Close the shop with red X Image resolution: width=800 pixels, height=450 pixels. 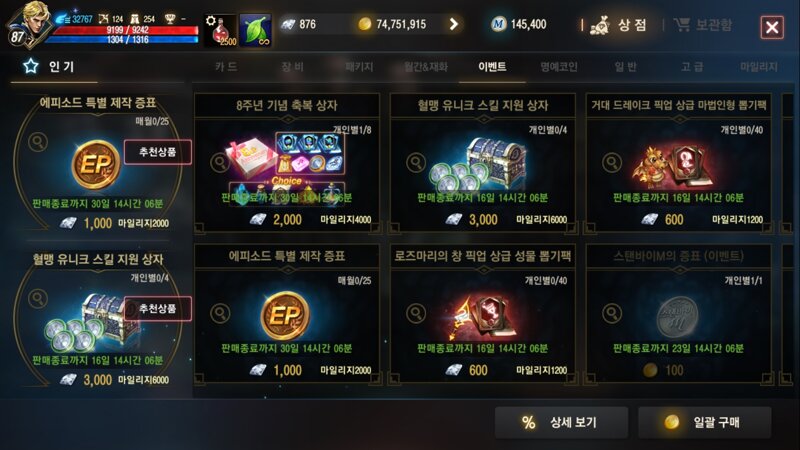pyautogui.click(x=772, y=27)
